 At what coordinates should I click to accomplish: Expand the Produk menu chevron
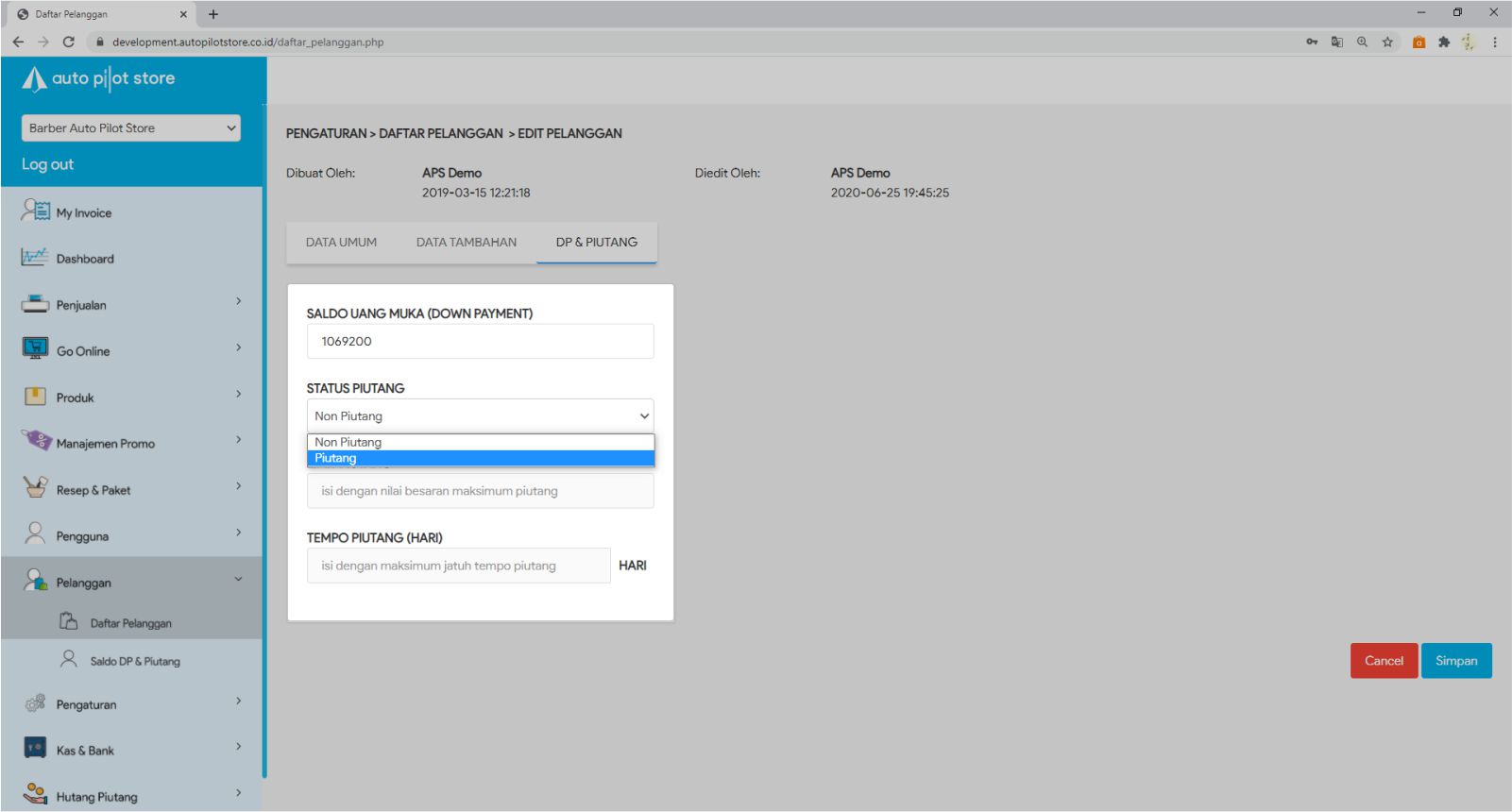(x=238, y=394)
